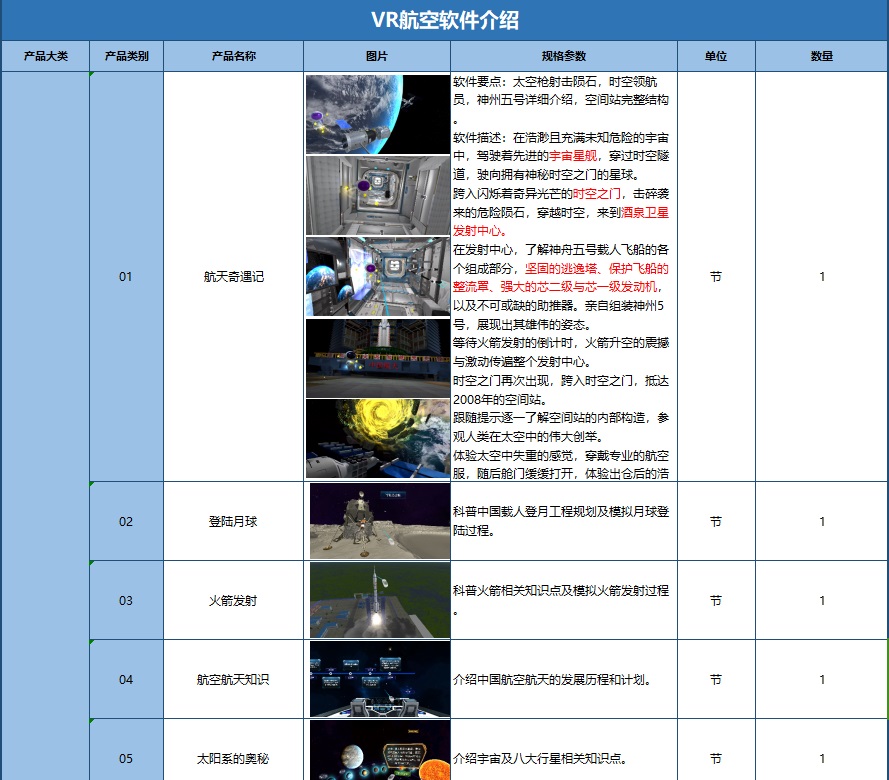
Task: Click the Earth and space station image
Action: click(378, 115)
